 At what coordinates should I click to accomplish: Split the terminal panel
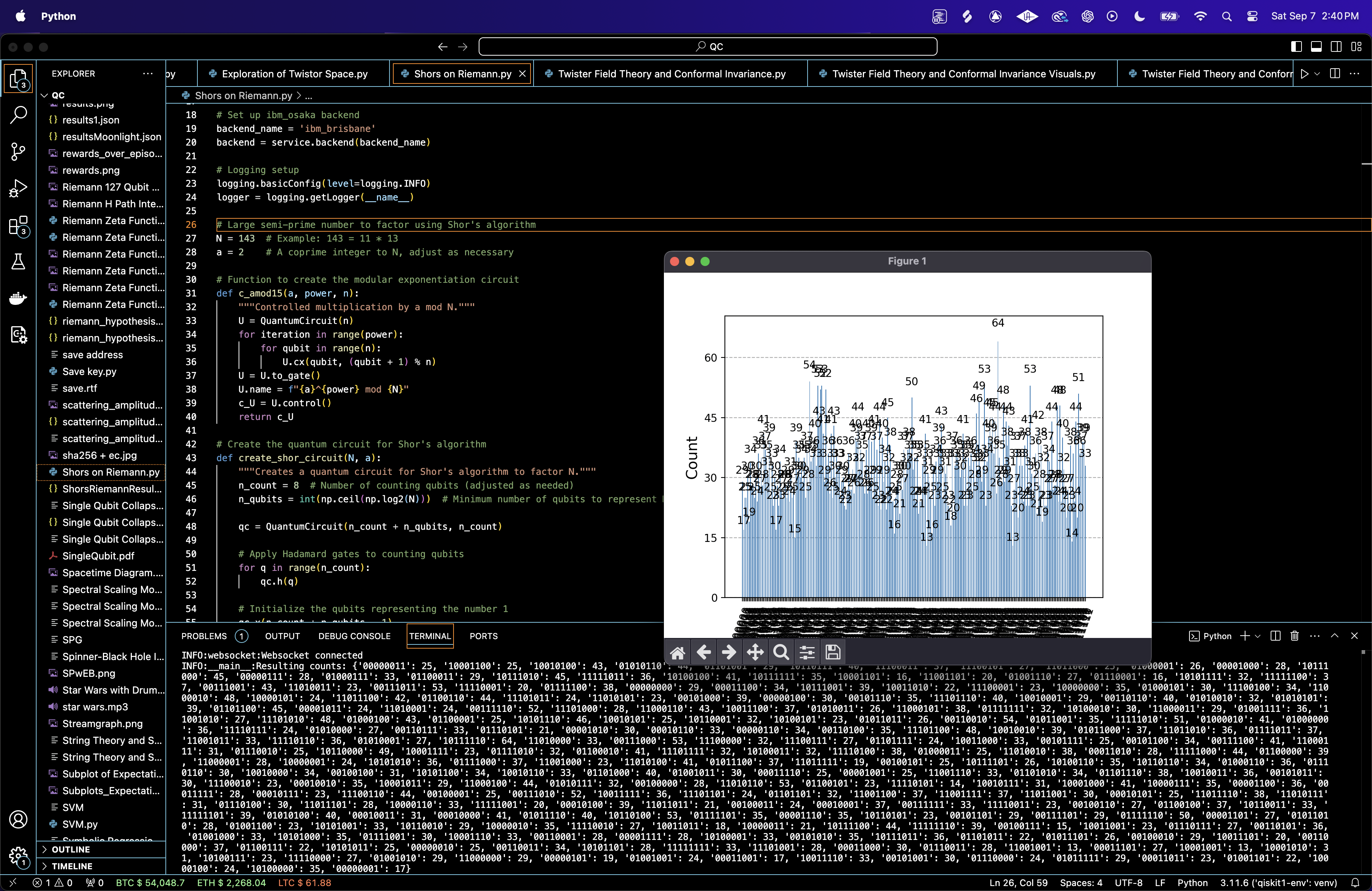click(1276, 636)
